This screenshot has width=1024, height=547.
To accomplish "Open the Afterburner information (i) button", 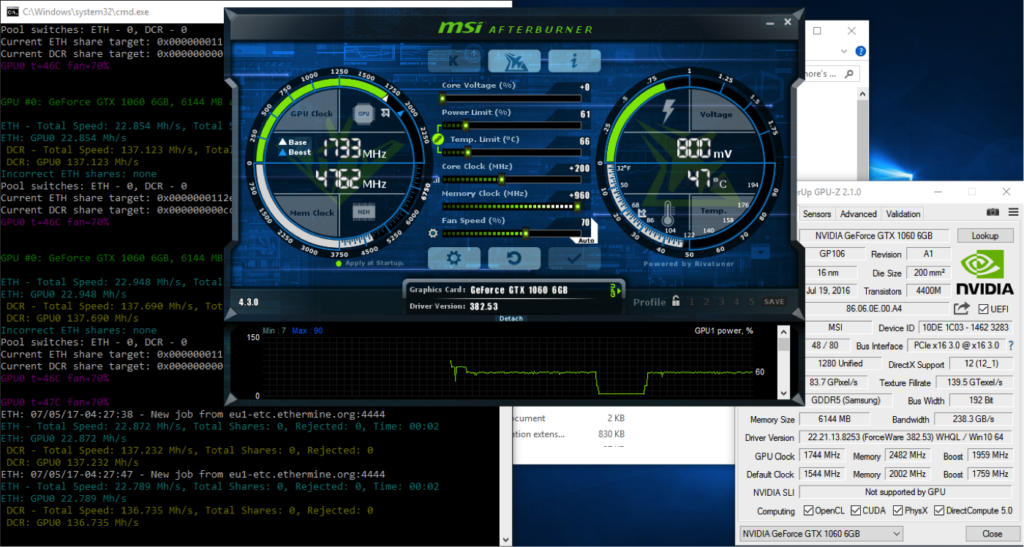I will coord(574,61).
